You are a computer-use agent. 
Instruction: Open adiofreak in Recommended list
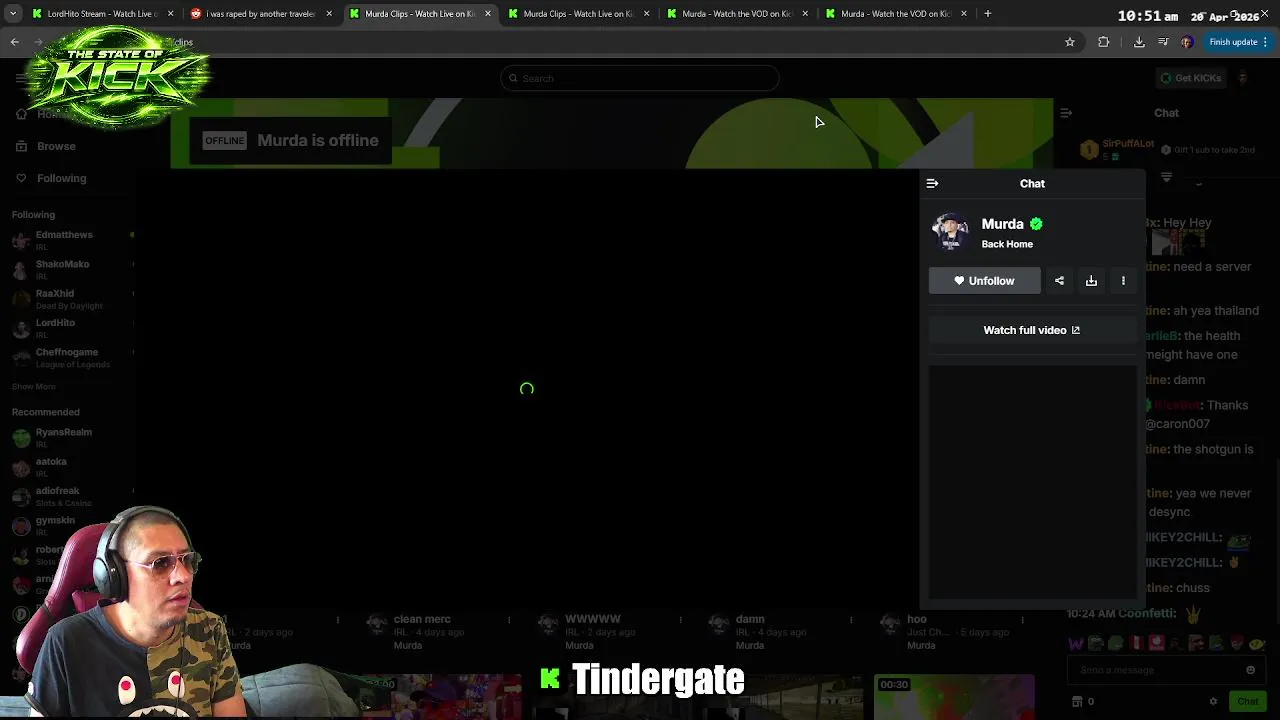[70, 496]
